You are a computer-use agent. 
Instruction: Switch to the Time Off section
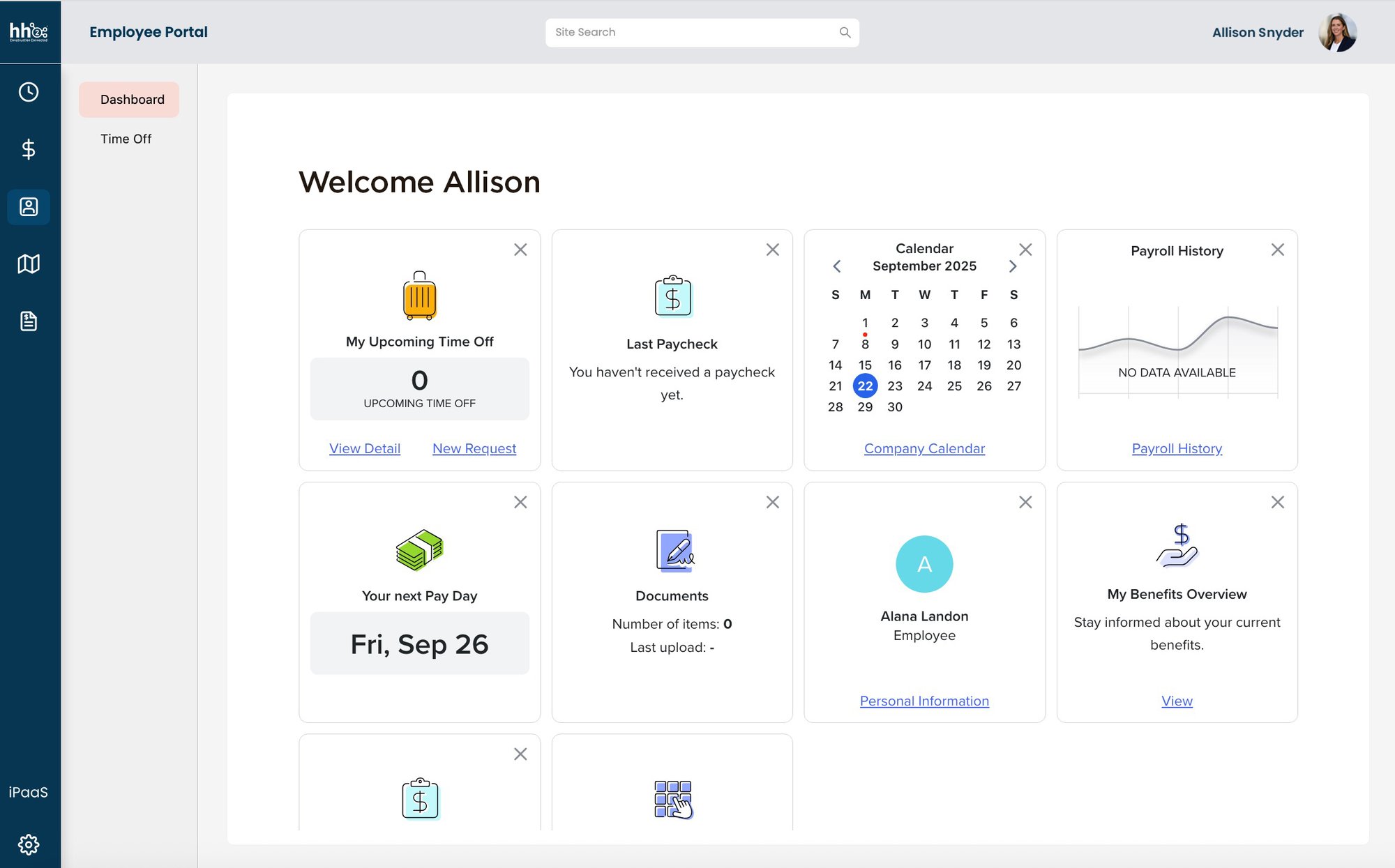click(126, 139)
